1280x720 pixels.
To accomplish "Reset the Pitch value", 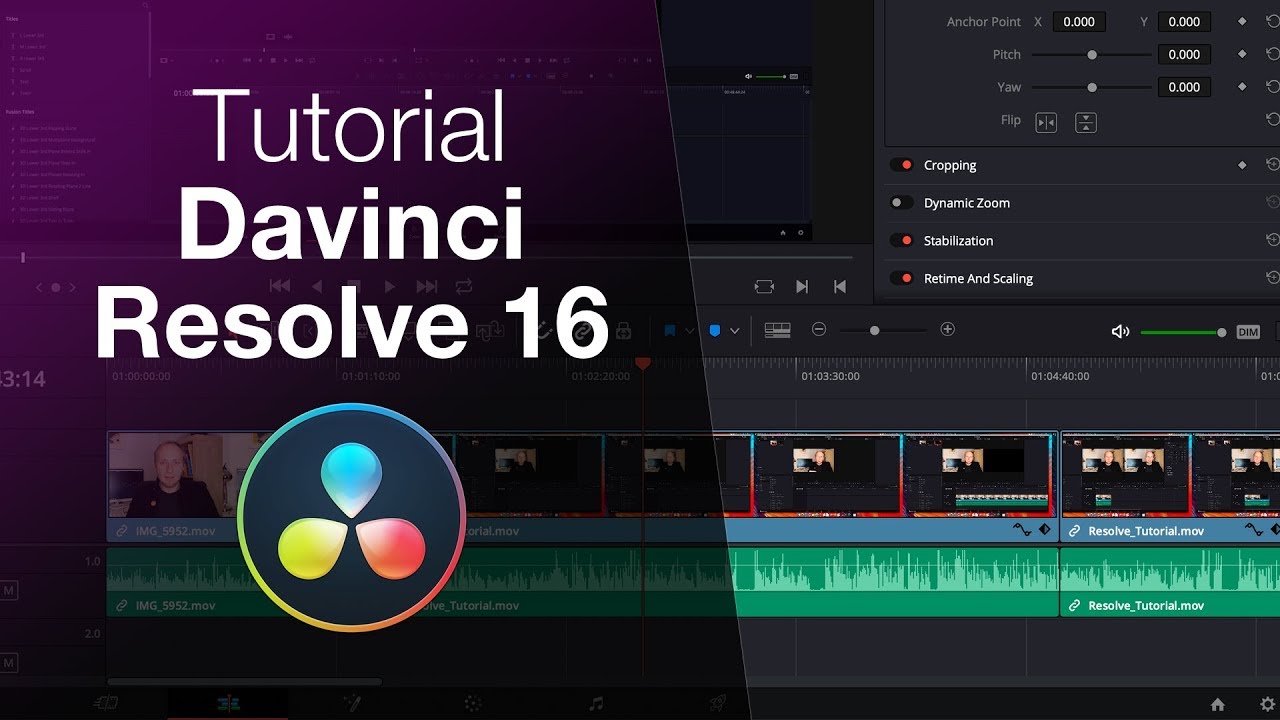I will point(1272,54).
